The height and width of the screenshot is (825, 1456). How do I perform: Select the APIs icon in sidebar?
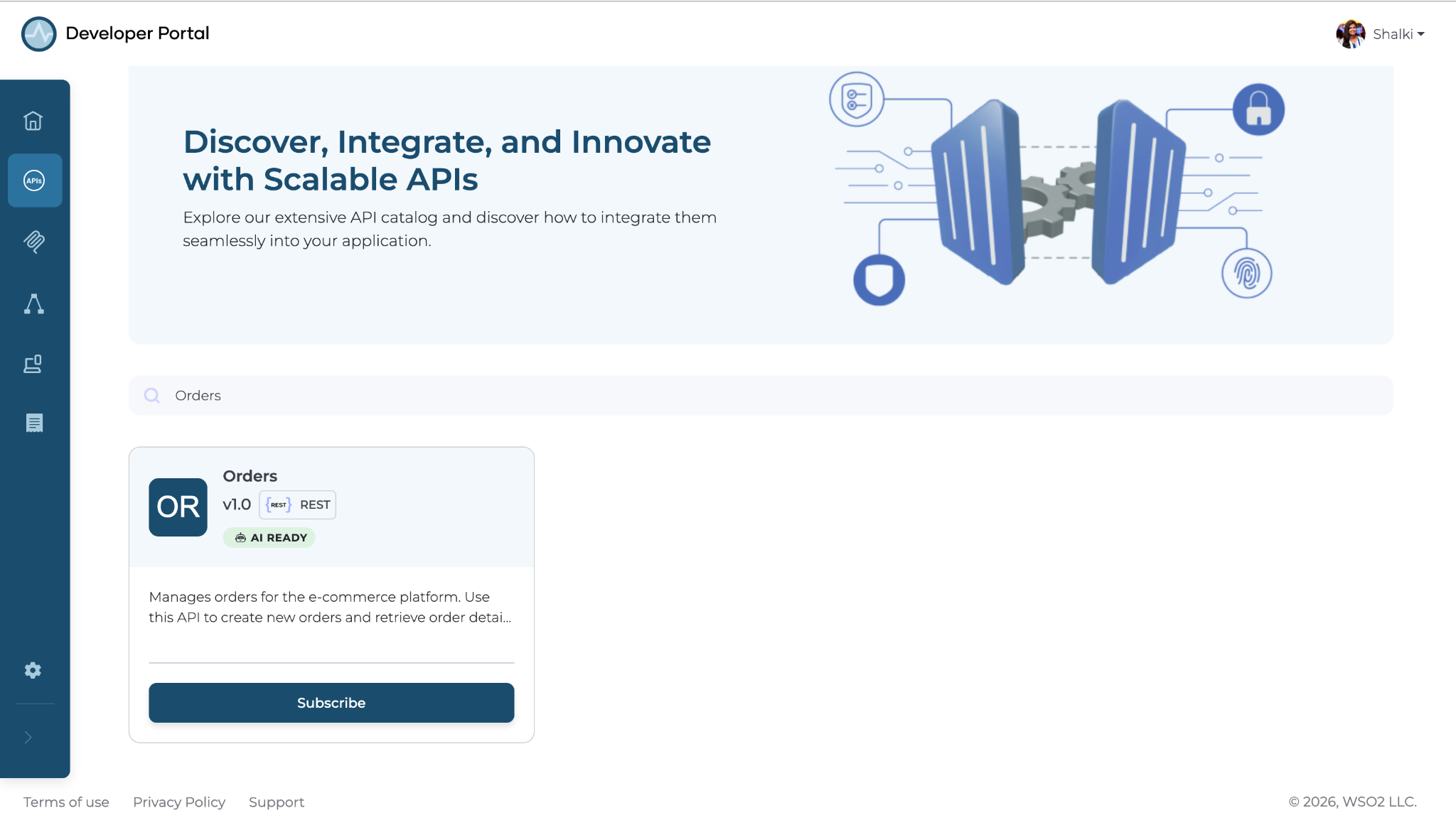click(x=35, y=180)
